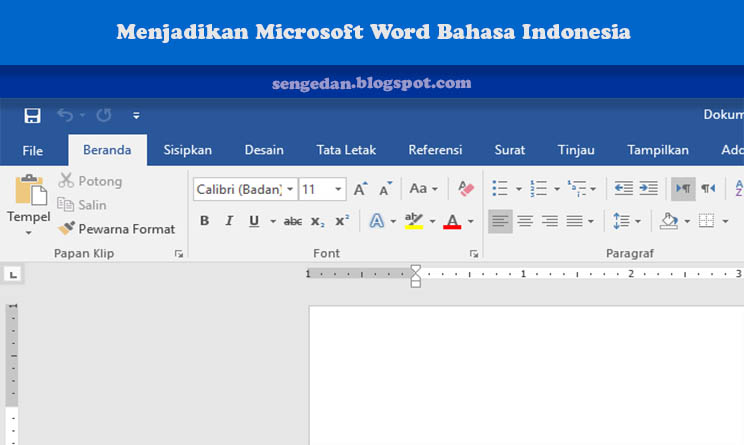
Task: Open the Font dialog launcher
Action: pos(474,254)
